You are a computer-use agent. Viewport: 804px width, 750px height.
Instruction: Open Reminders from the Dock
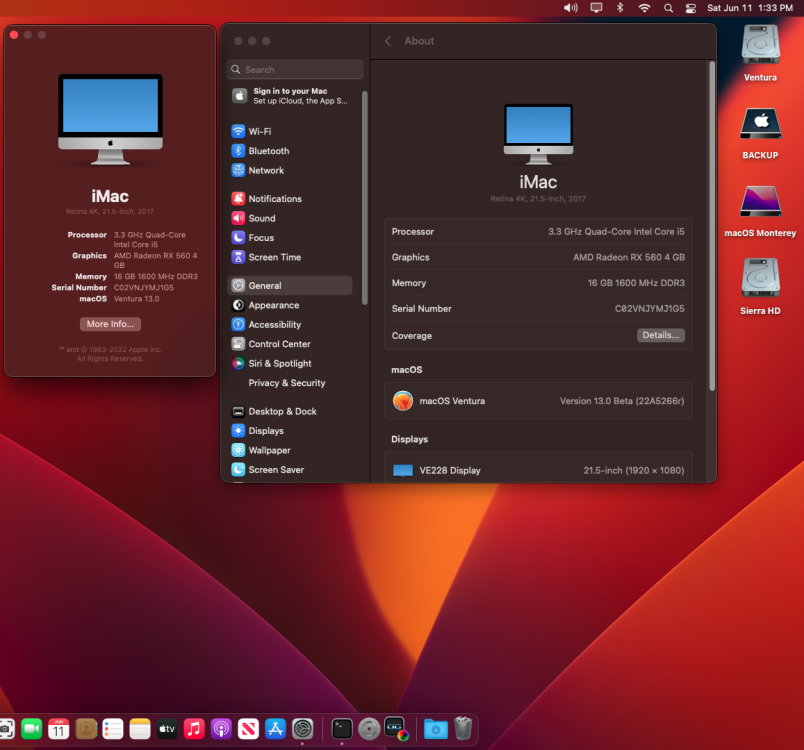coord(113,728)
